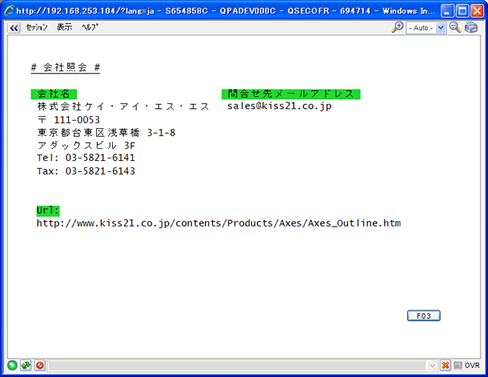Click the Url: green label

[48, 211]
